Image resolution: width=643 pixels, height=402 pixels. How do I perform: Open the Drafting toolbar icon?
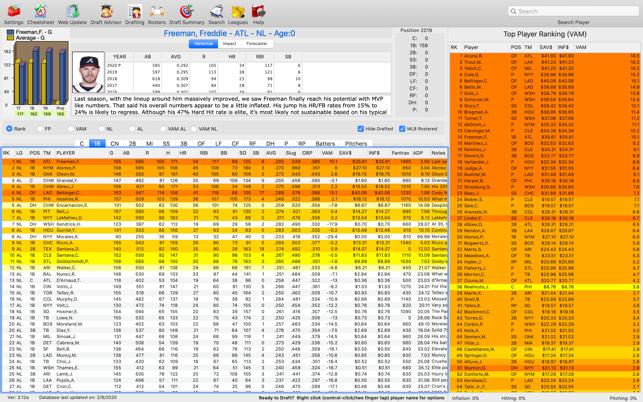[134, 13]
